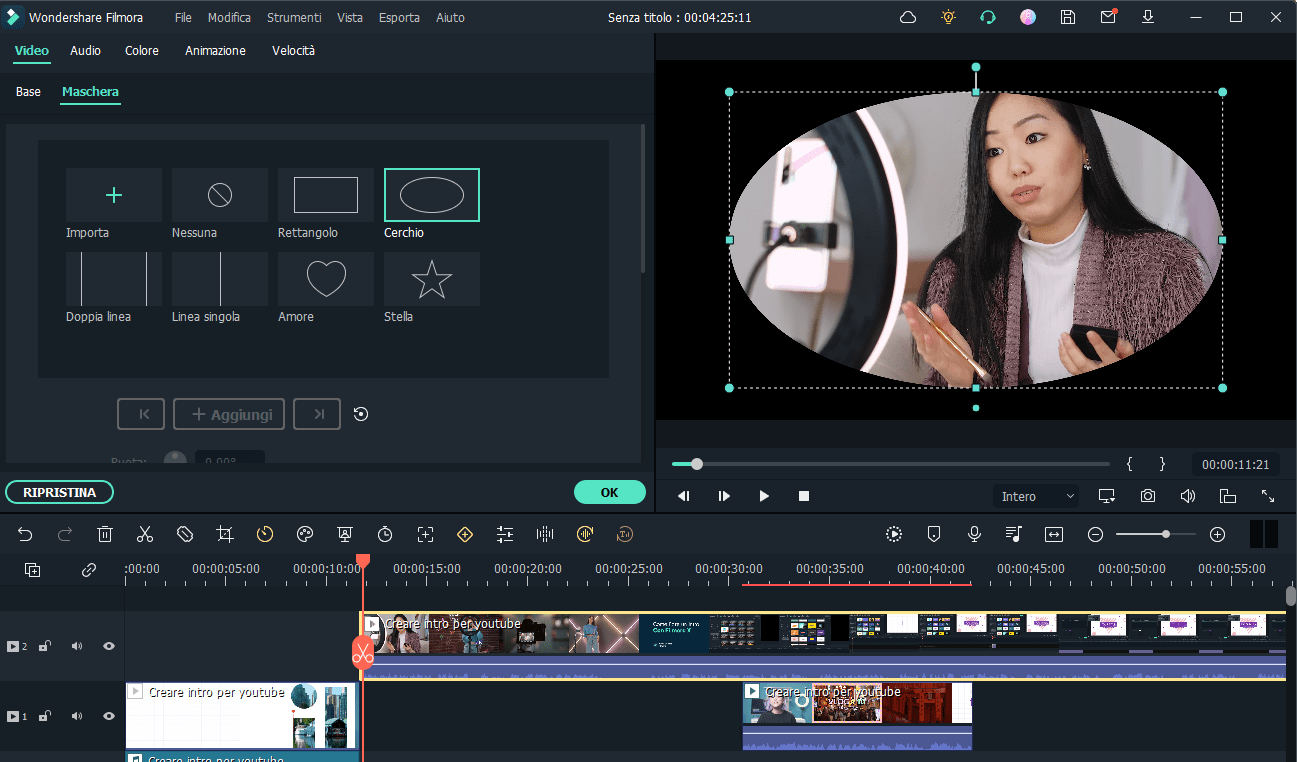Zoom in the timeline
1297x762 pixels.
(x=1217, y=535)
